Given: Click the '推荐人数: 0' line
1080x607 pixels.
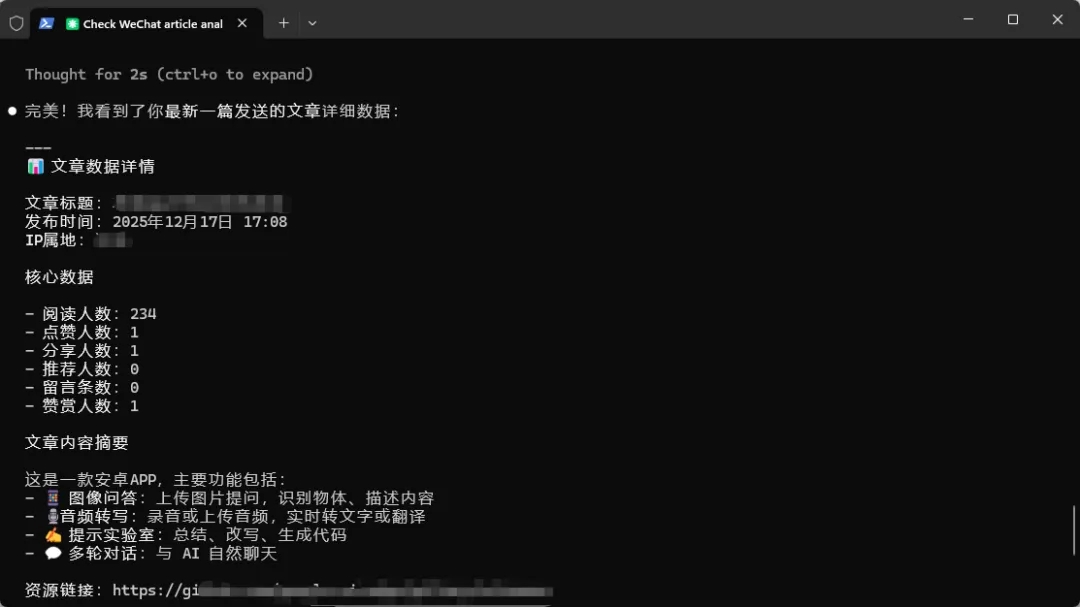Looking at the screenshot, I should (x=82, y=369).
